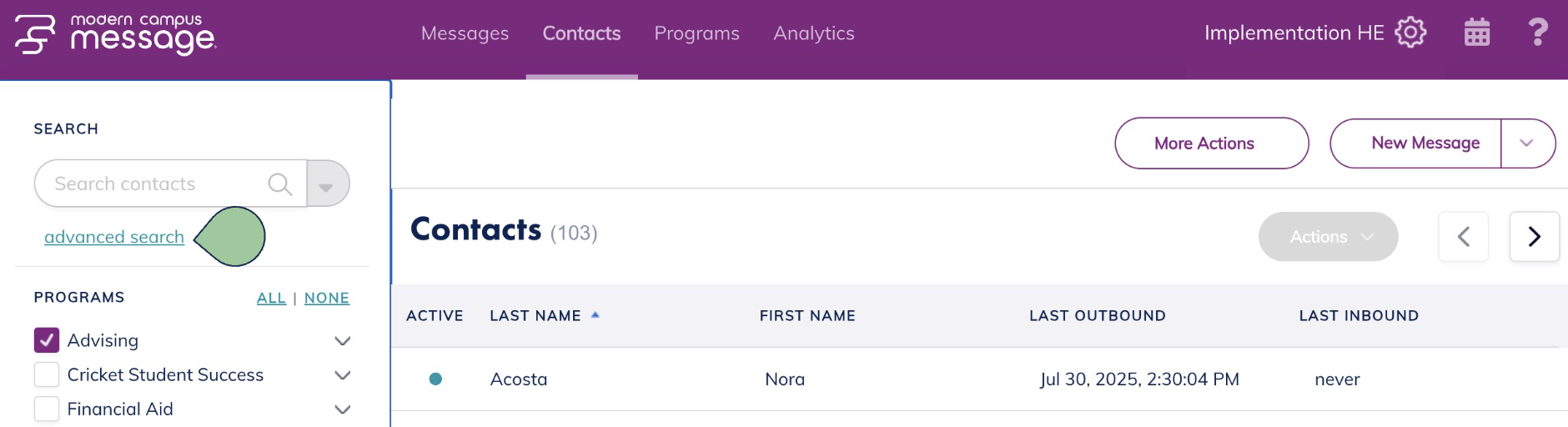Switch to the Messages tab
The image size is (1568, 427).
pyautogui.click(x=465, y=33)
